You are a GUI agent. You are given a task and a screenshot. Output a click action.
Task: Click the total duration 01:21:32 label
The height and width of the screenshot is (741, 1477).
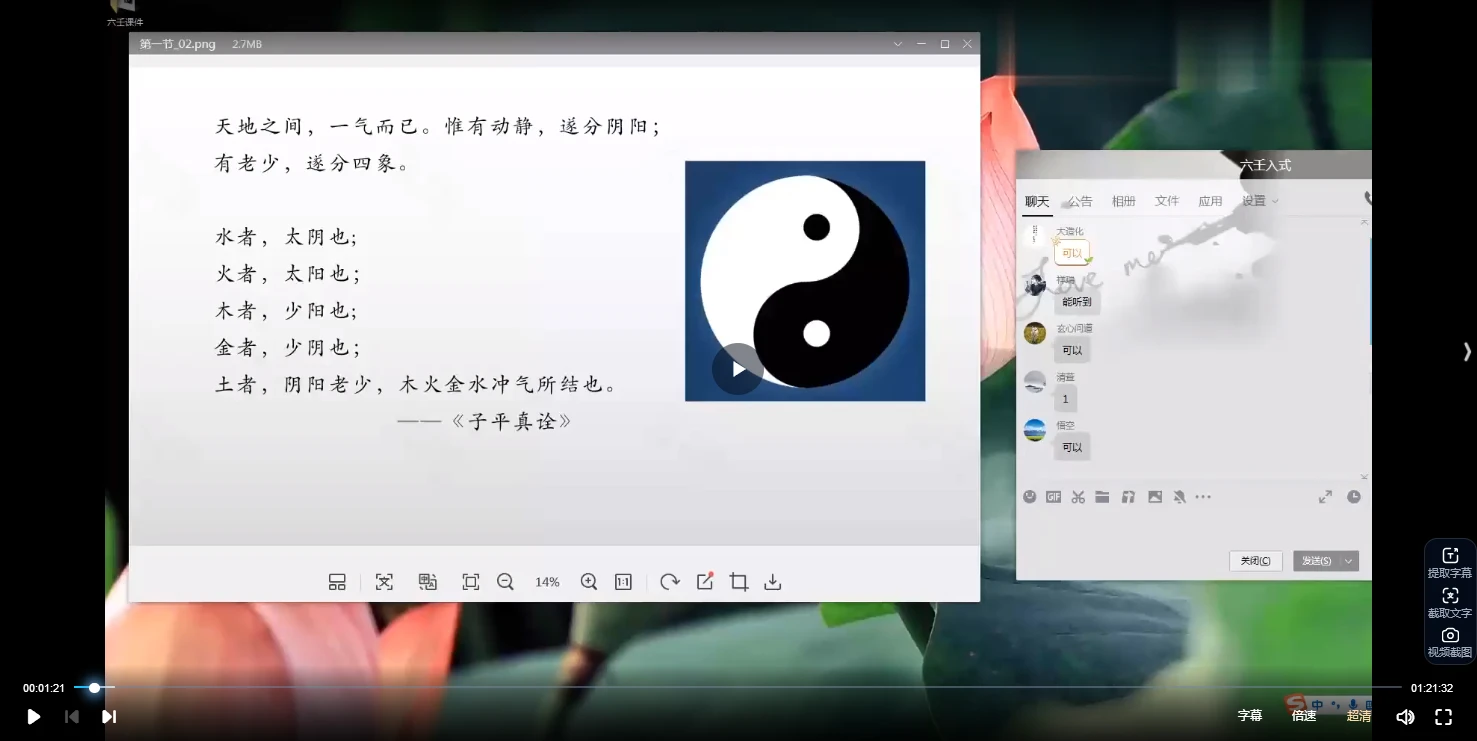click(x=1432, y=688)
